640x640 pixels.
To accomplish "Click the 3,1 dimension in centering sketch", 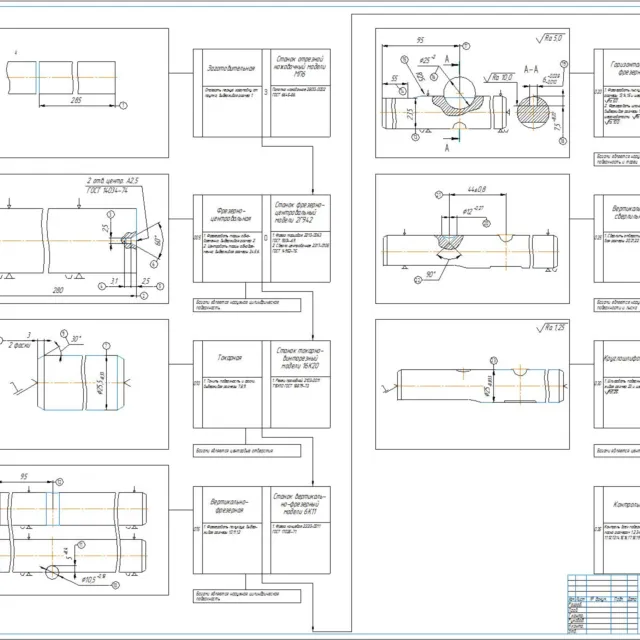I will 114,281.
